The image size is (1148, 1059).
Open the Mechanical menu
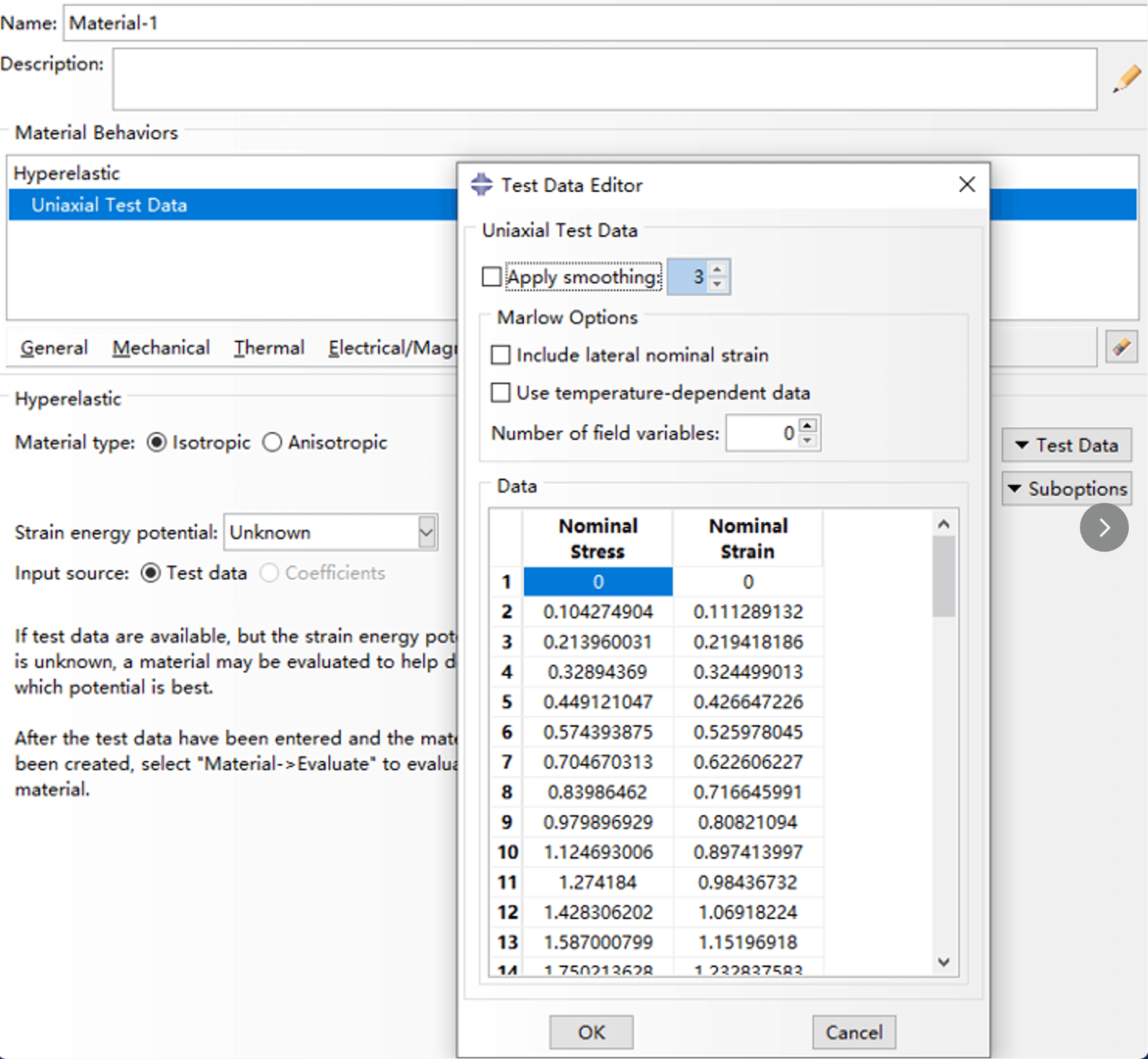[x=161, y=348]
